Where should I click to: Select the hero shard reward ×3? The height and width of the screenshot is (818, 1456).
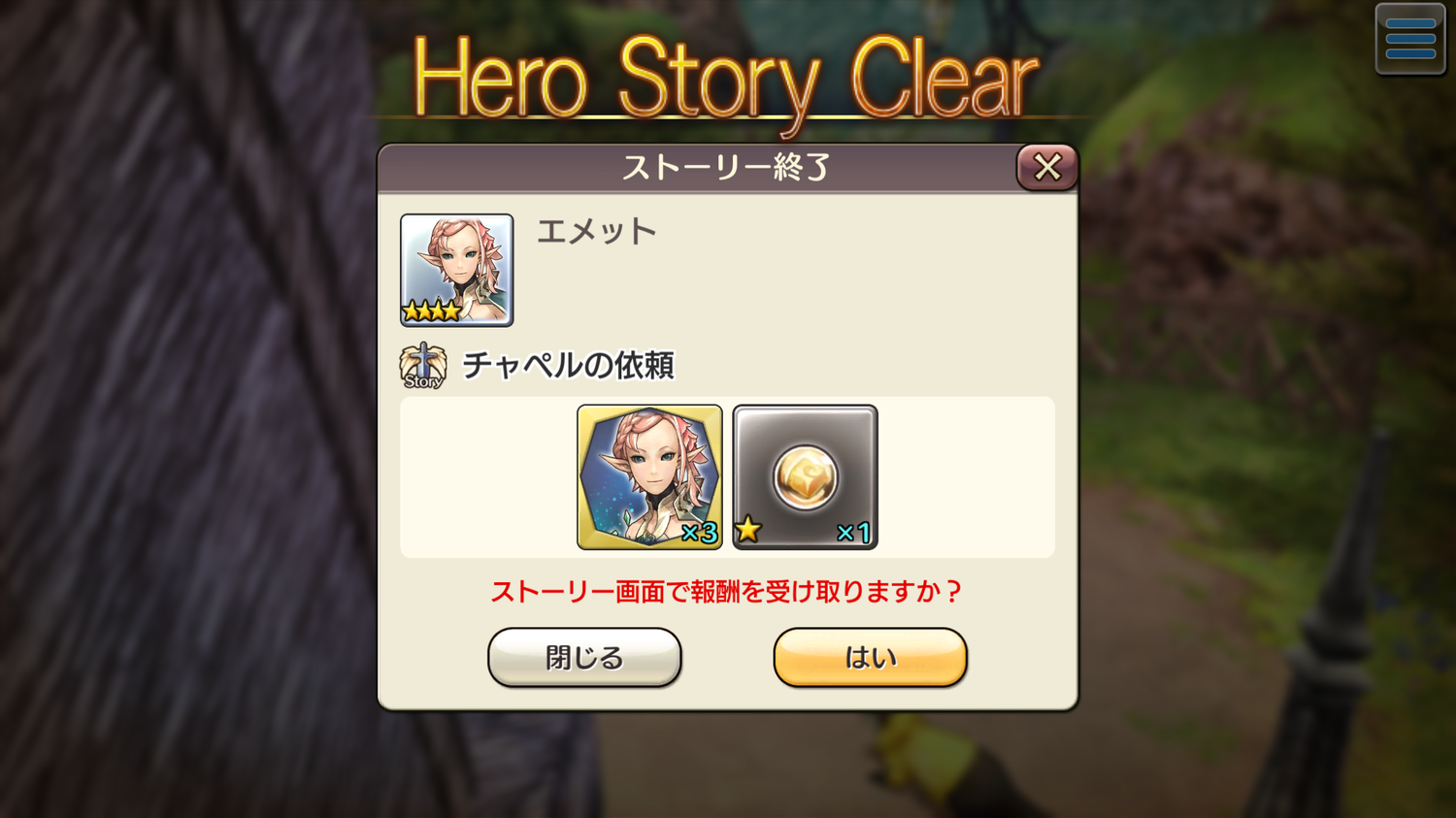point(649,477)
